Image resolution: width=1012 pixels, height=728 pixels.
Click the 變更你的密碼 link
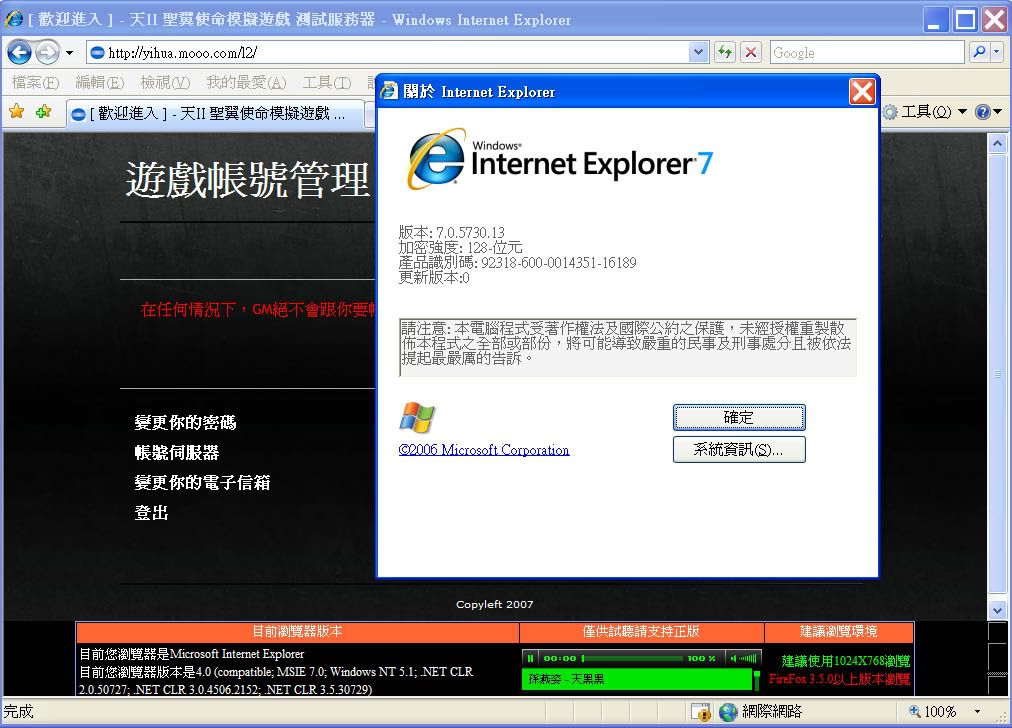tap(185, 423)
